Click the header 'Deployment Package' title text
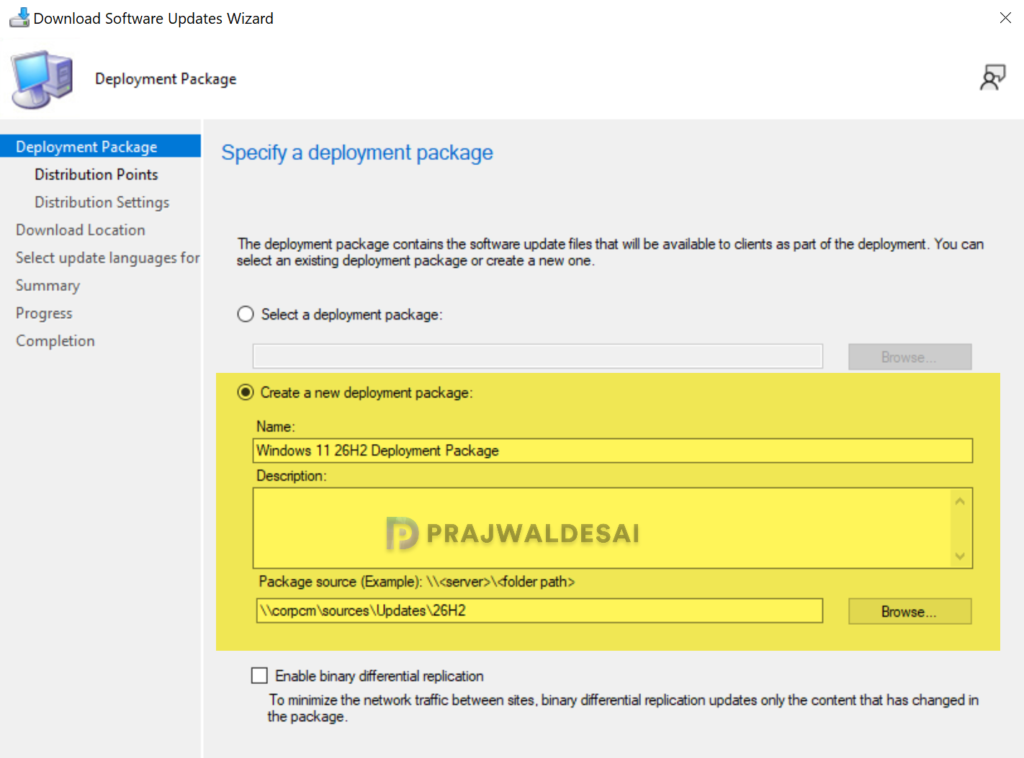 click(x=166, y=79)
